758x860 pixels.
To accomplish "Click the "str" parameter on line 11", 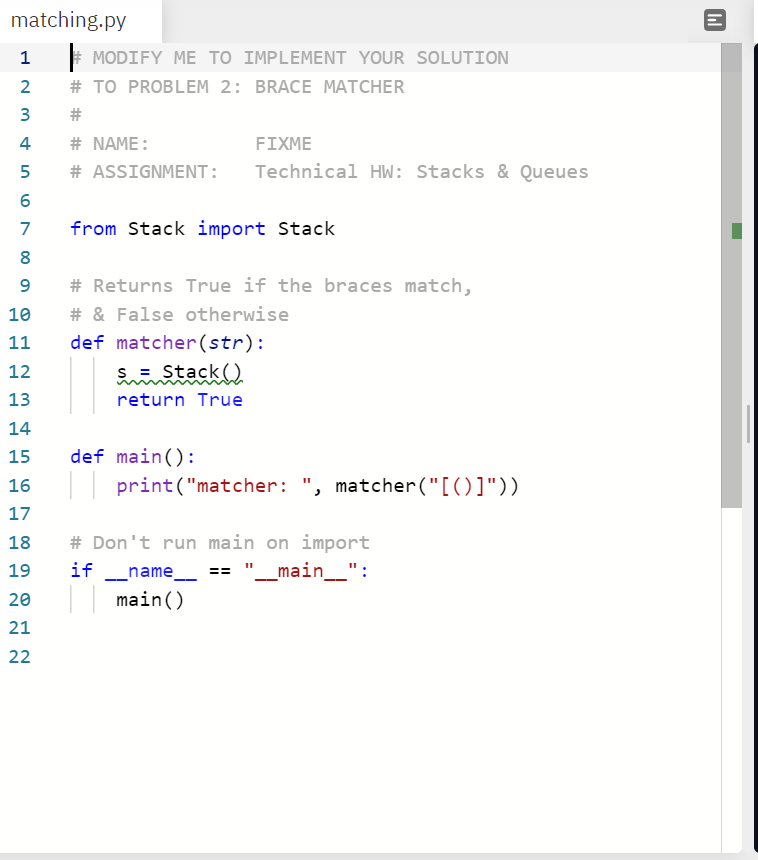I will tap(225, 343).
